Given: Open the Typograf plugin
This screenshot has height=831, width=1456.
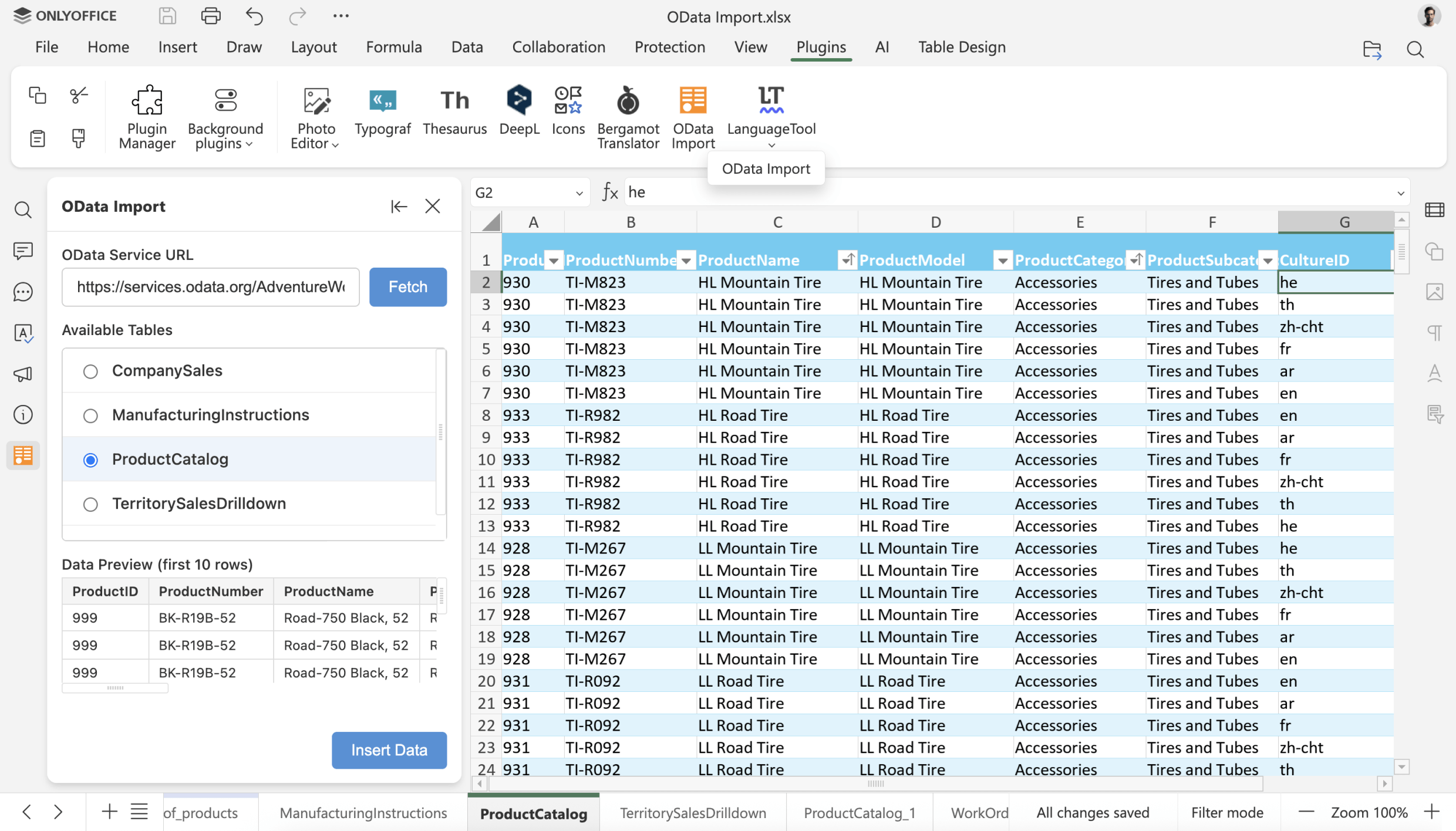Looking at the screenshot, I should click(x=382, y=110).
